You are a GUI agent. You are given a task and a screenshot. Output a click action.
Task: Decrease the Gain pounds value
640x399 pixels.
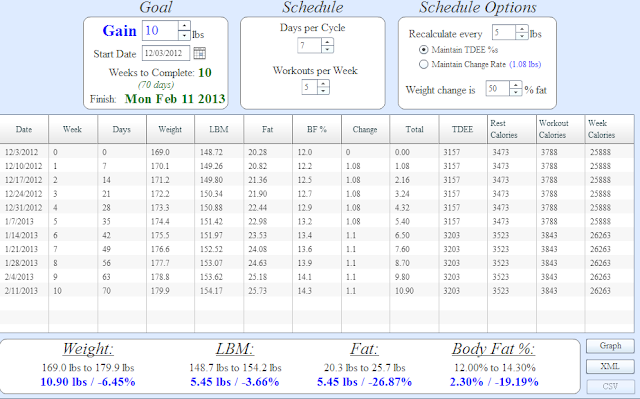point(184,35)
